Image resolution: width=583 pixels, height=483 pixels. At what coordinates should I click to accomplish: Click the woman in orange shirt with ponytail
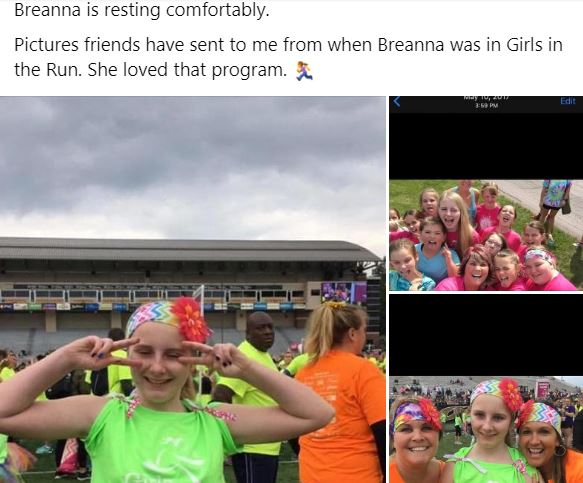click(x=340, y=392)
